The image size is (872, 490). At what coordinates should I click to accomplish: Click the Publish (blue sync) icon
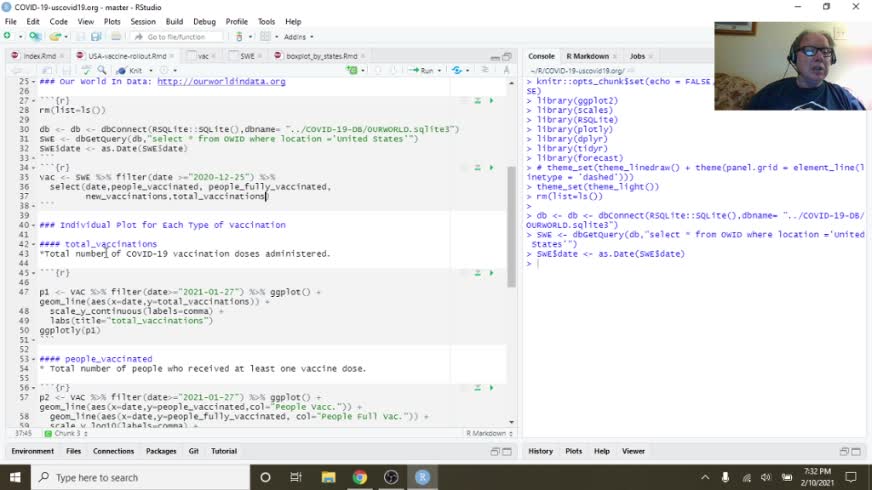457,70
